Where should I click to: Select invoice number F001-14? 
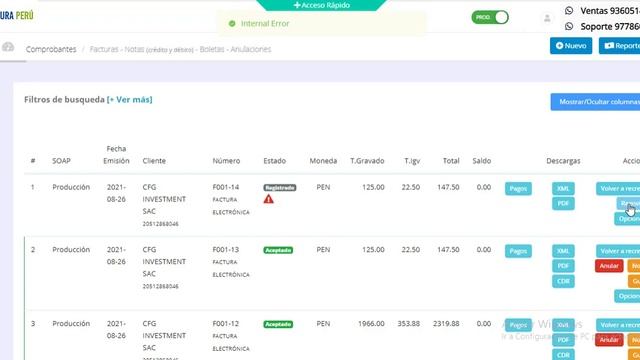click(x=226, y=187)
